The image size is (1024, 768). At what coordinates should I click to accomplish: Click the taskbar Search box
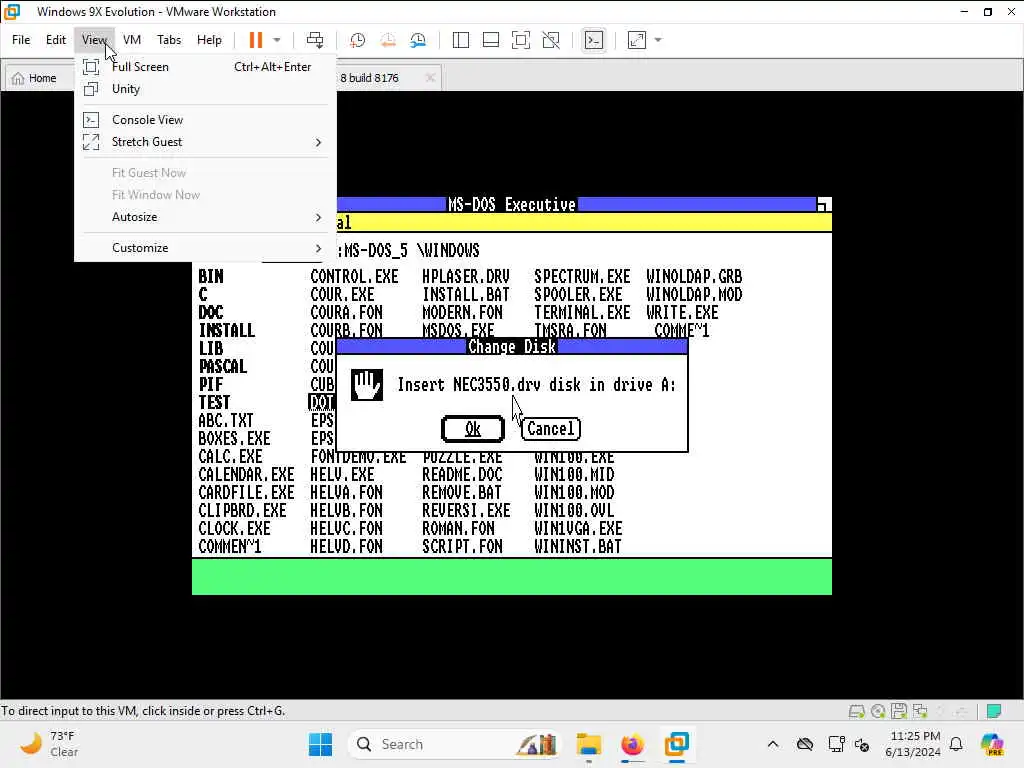point(456,744)
